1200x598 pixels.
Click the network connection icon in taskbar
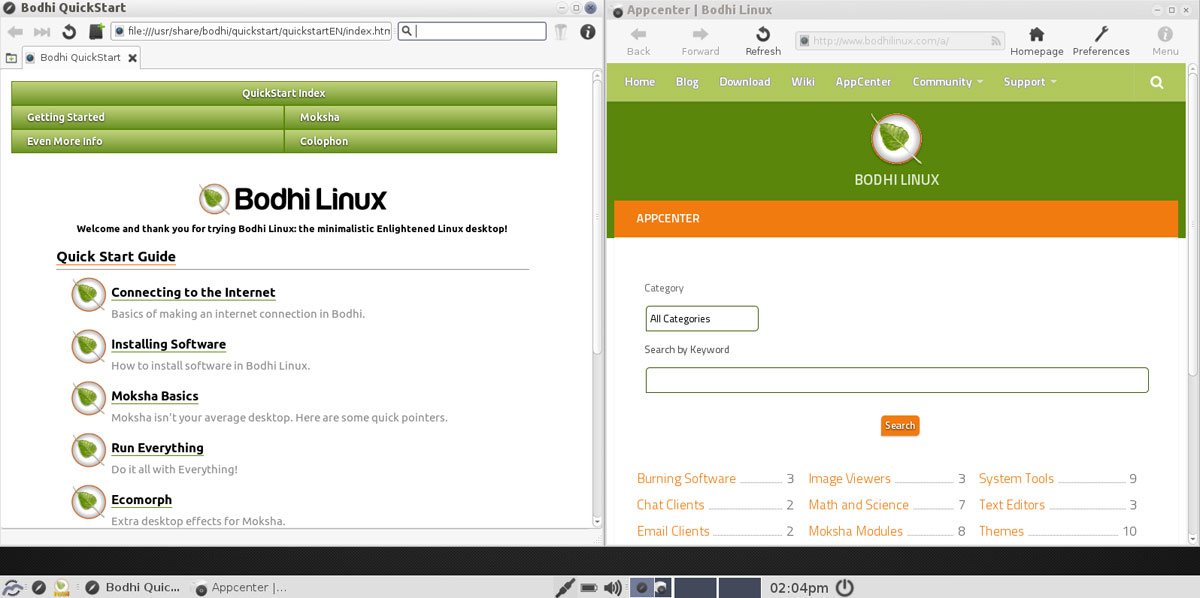click(x=563, y=587)
